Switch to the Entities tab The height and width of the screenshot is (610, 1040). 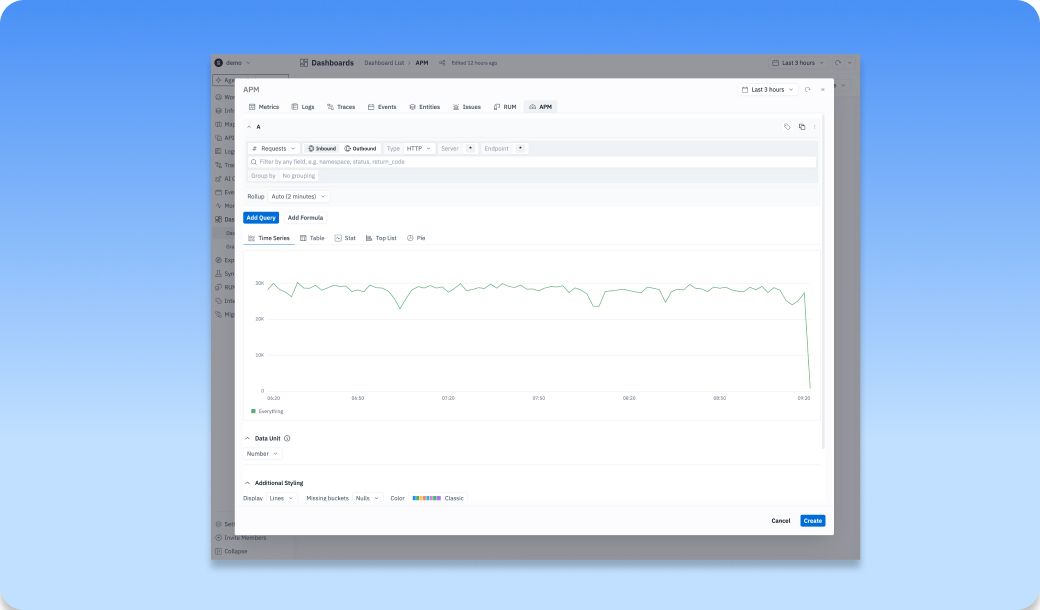click(x=424, y=107)
